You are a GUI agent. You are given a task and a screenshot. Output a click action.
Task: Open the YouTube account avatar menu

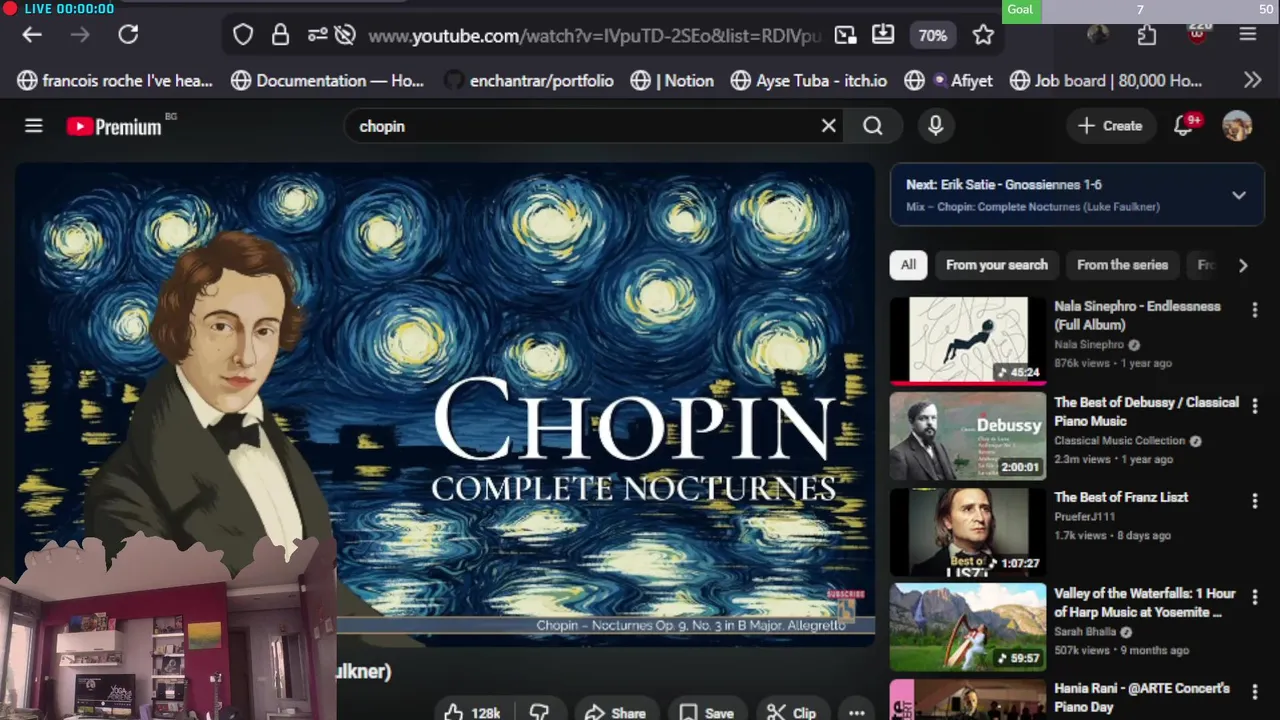pyautogui.click(x=1237, y=126)
